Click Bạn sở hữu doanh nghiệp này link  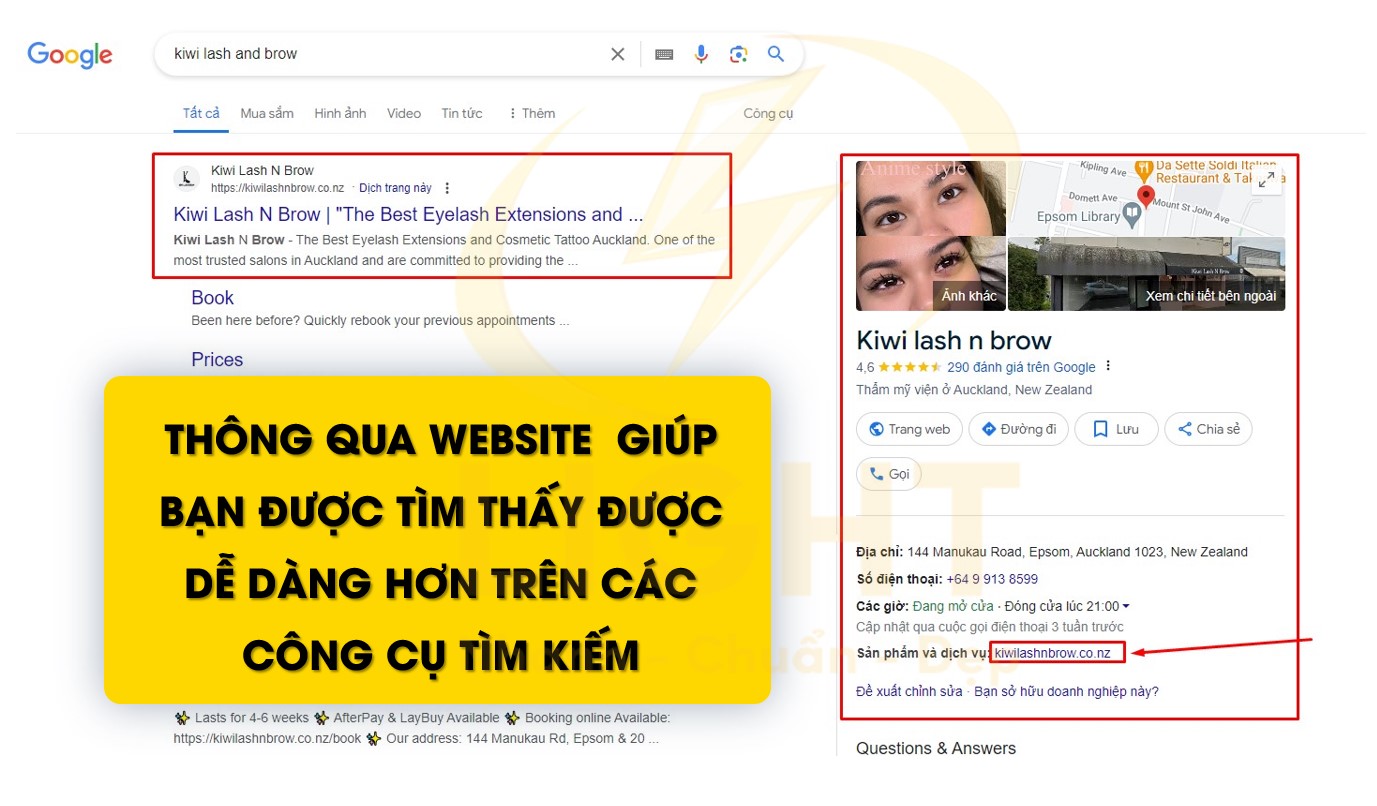click(1066, 691)
